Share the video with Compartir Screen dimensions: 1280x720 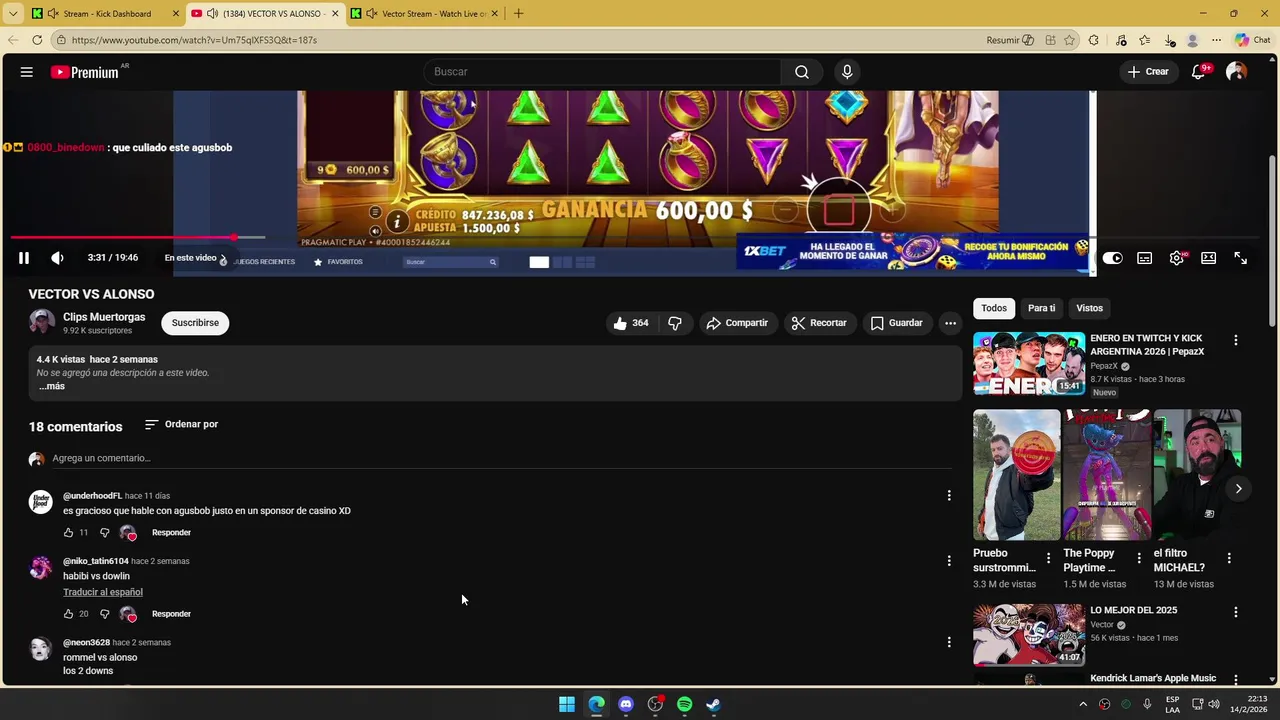pyautogui.click(x=737, y=323)
